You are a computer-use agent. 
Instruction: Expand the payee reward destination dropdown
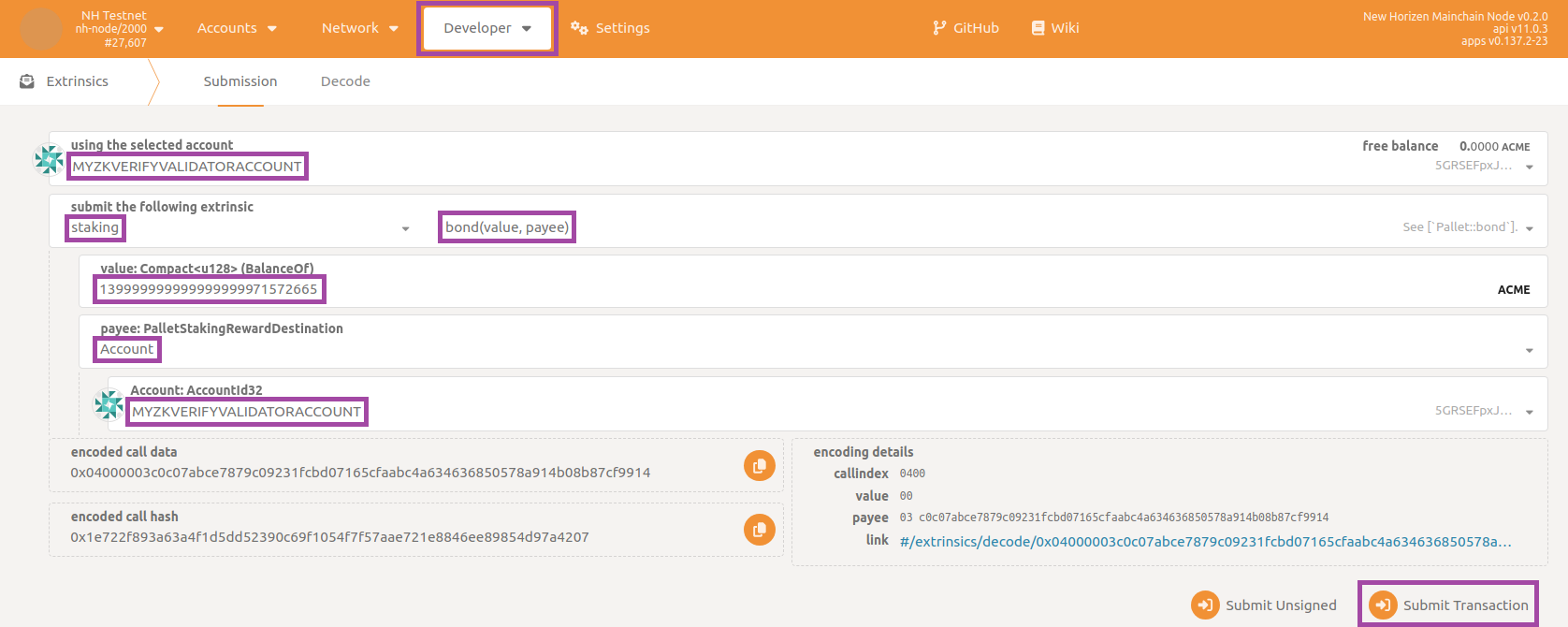click(812, 349)
